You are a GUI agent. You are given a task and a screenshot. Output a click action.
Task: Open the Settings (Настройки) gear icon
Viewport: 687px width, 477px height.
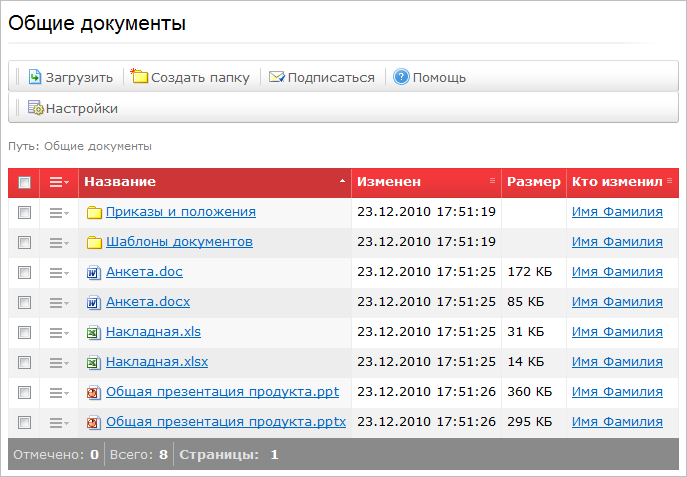[x=35, y=108]
